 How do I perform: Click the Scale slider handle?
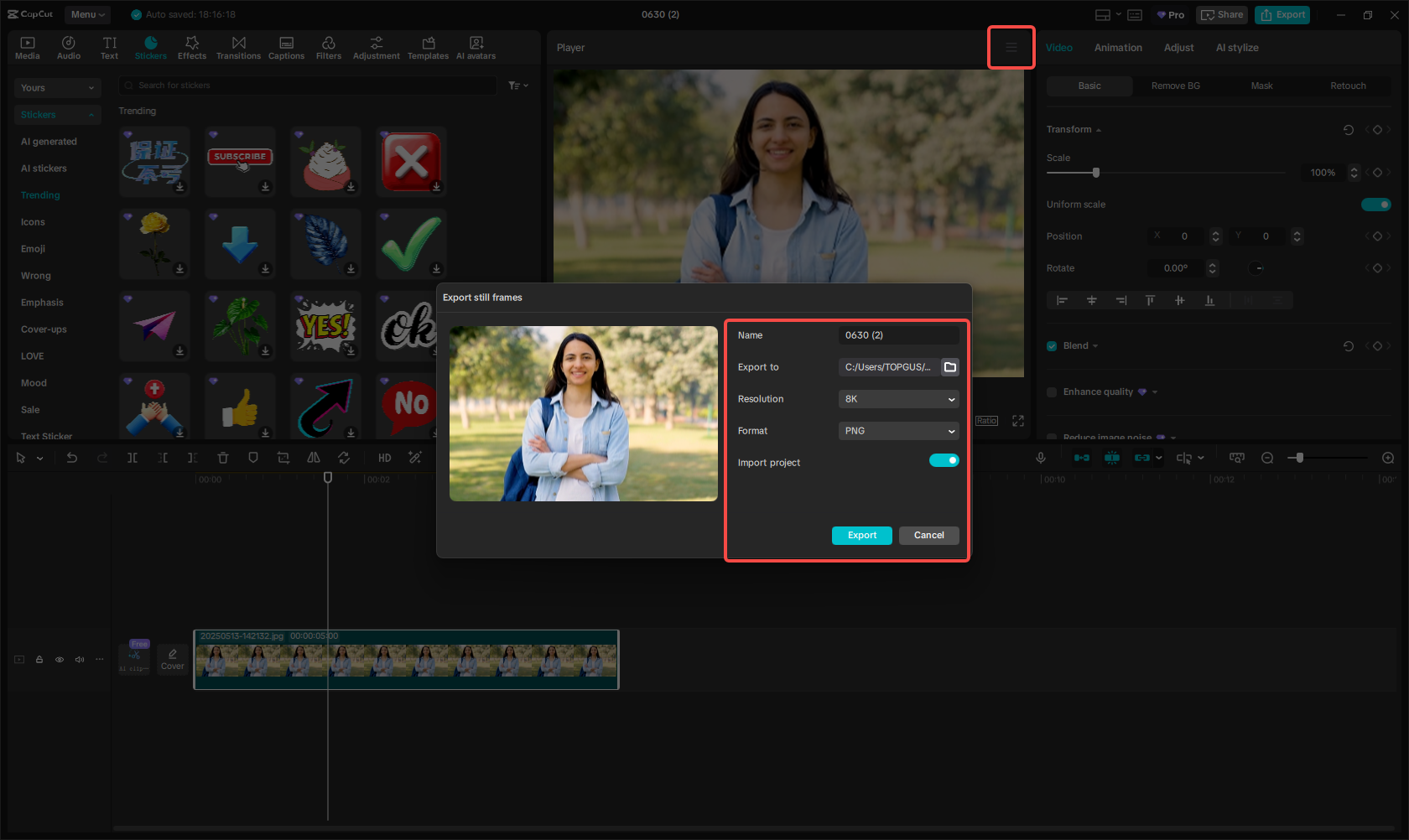tap(1096, 173)
